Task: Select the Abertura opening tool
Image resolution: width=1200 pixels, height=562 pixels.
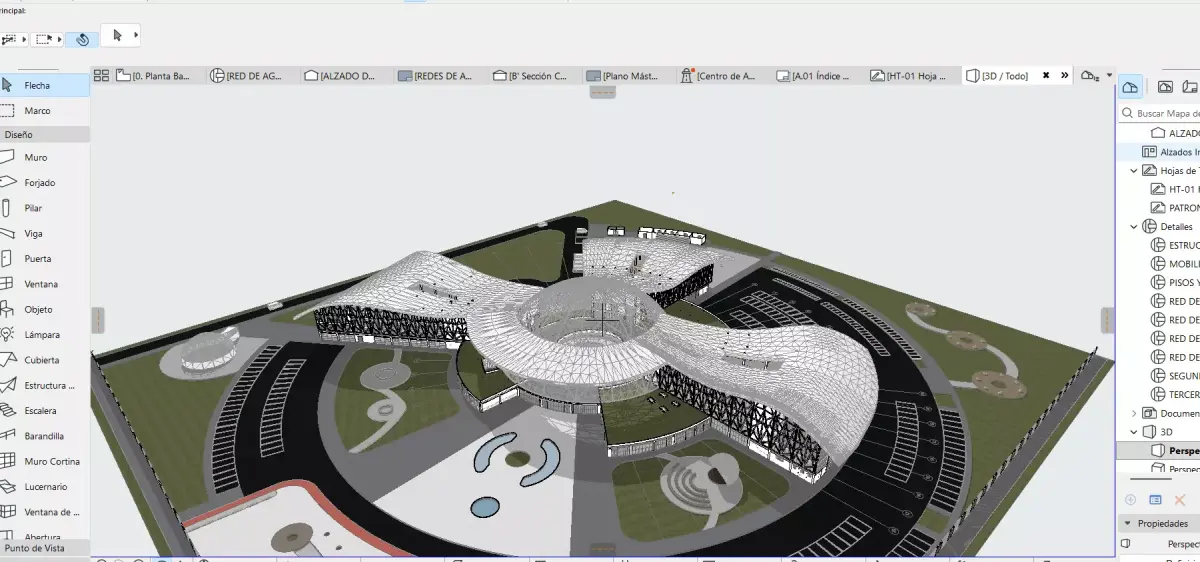Action: pyautogui.click(x=44, y=537)
